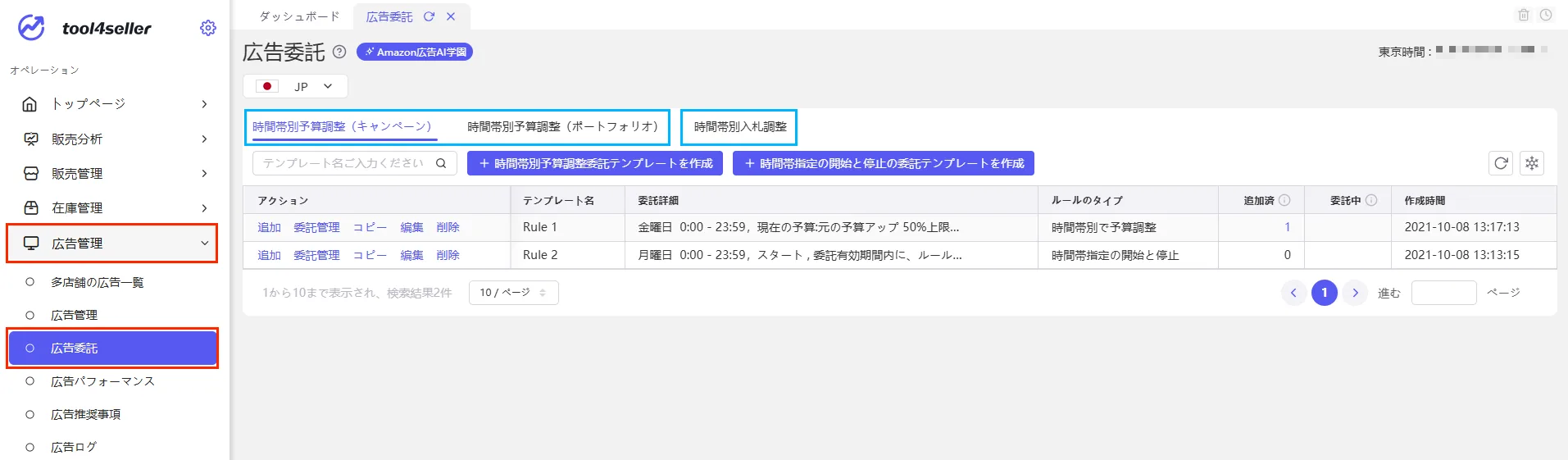Viewport: 1568px width, 460px height.
Task: Select page 1 in pagination
Action: [x=1325, y=293]
